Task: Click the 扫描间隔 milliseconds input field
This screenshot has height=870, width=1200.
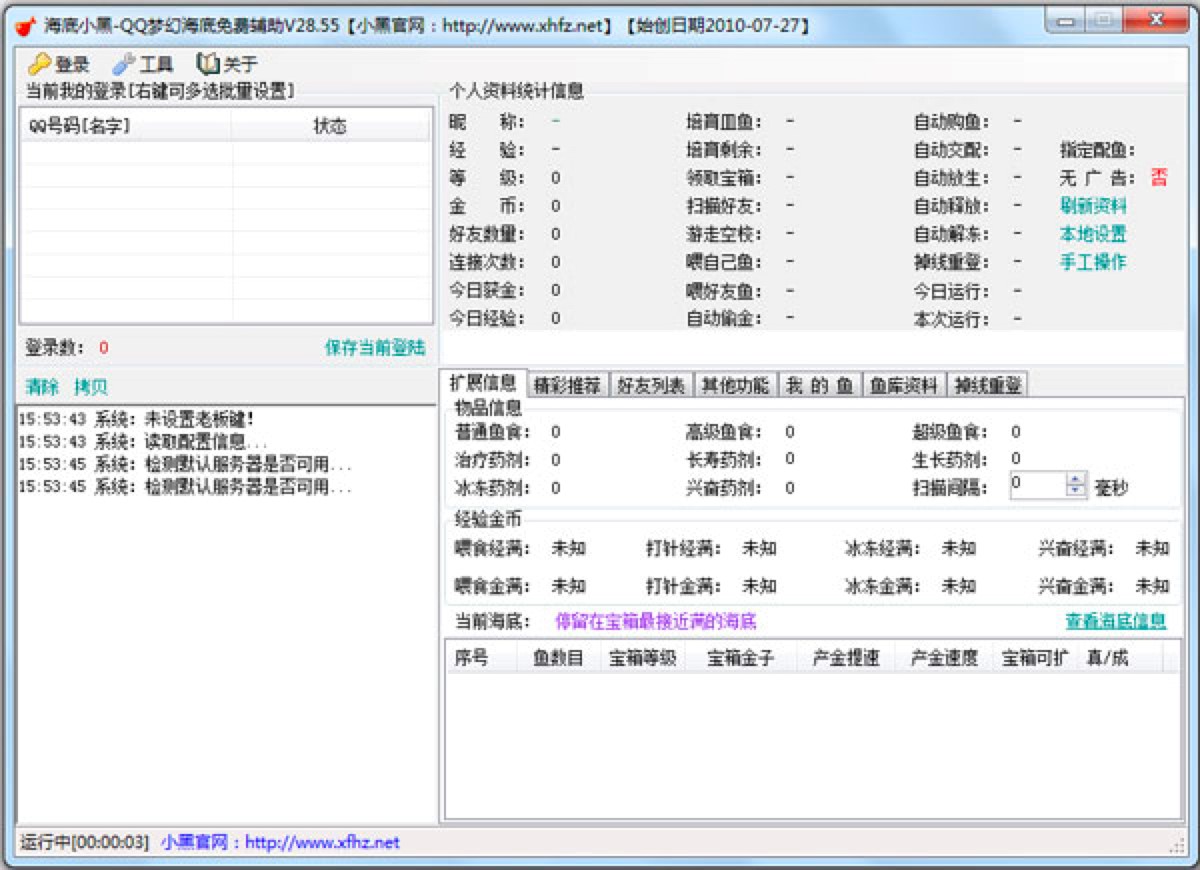Action: [1036, 485]
